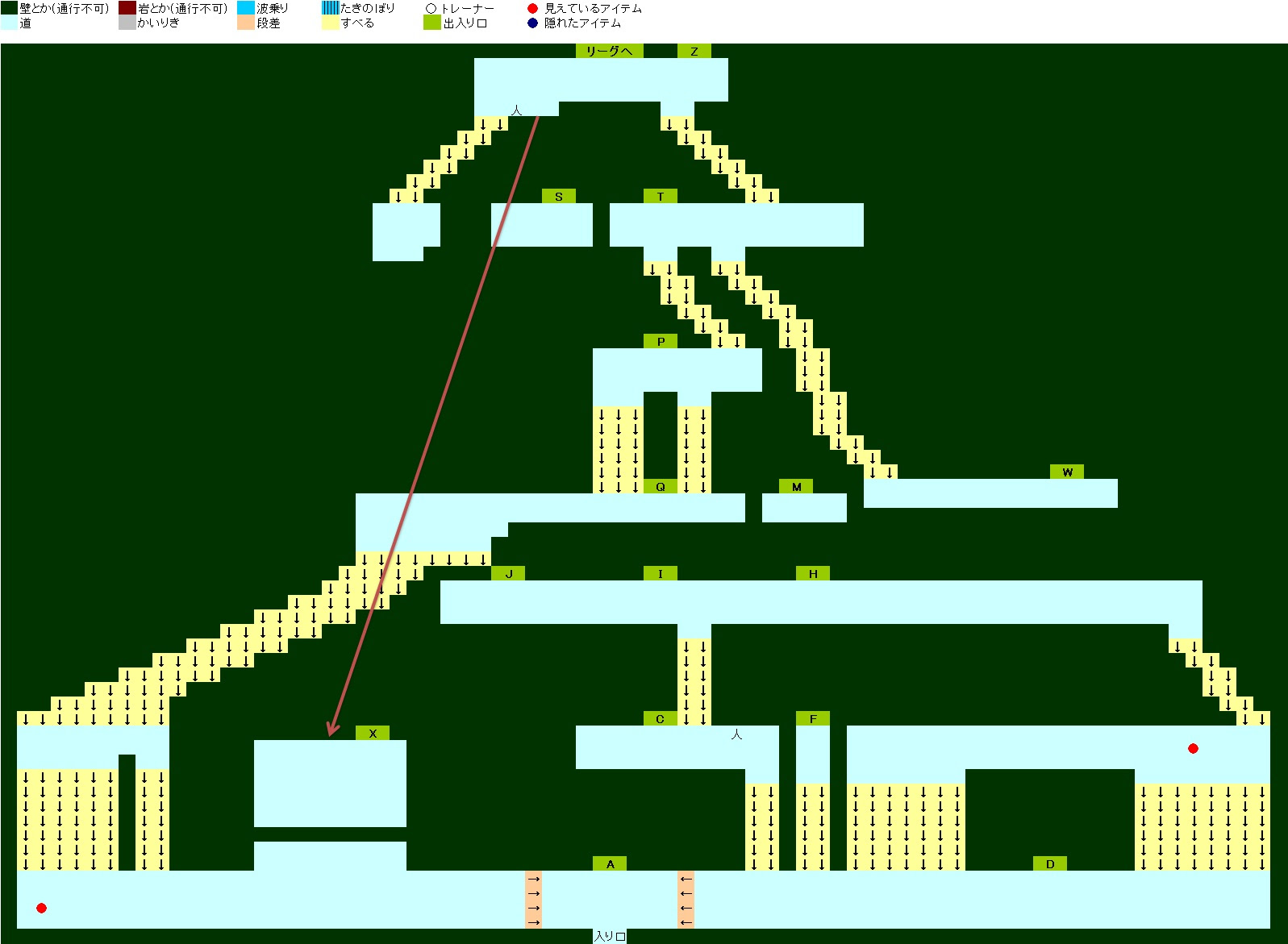Viewport: 1288px width, 944px height.
Task: Click the Q entrance marker
Action: [x=661, y=486]
